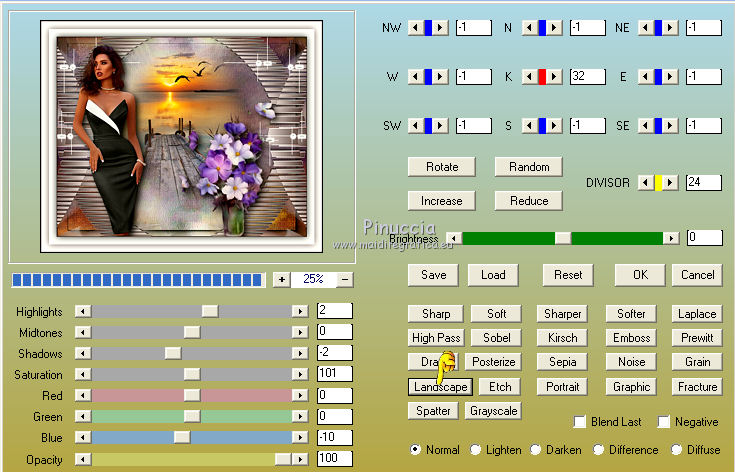Image resolution: width=735 pixels, height=472 pixels.
Task: Click the image preview thumbnail
Action: (181, 136)
